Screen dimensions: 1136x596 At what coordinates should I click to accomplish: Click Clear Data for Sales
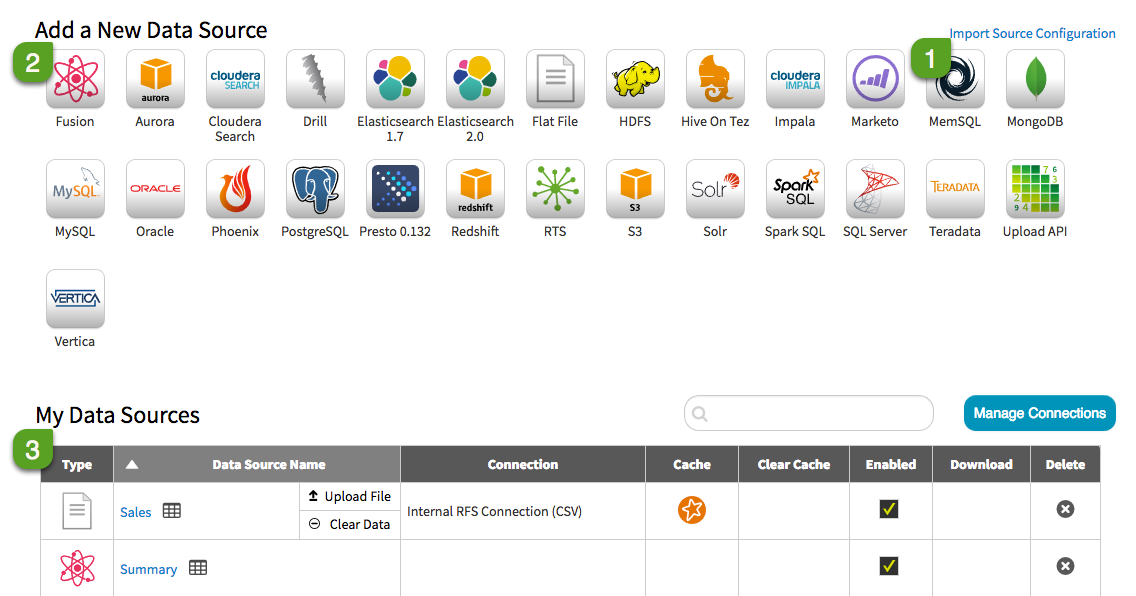(350, 524)
